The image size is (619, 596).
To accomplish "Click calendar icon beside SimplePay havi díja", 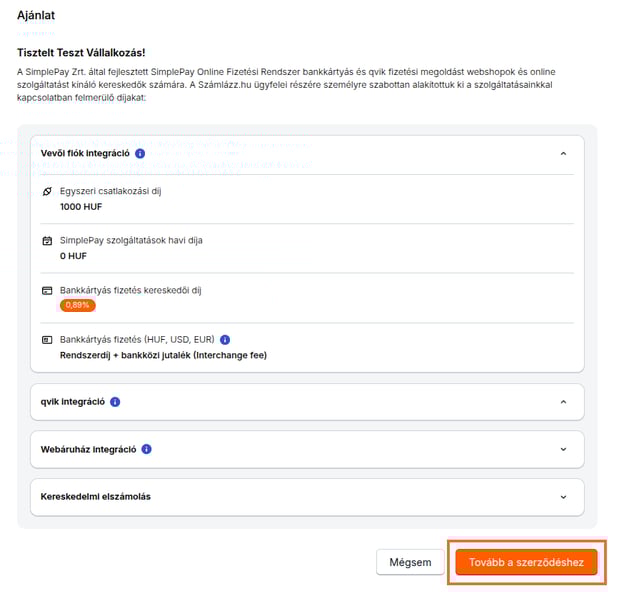I will tap(47, 241).
